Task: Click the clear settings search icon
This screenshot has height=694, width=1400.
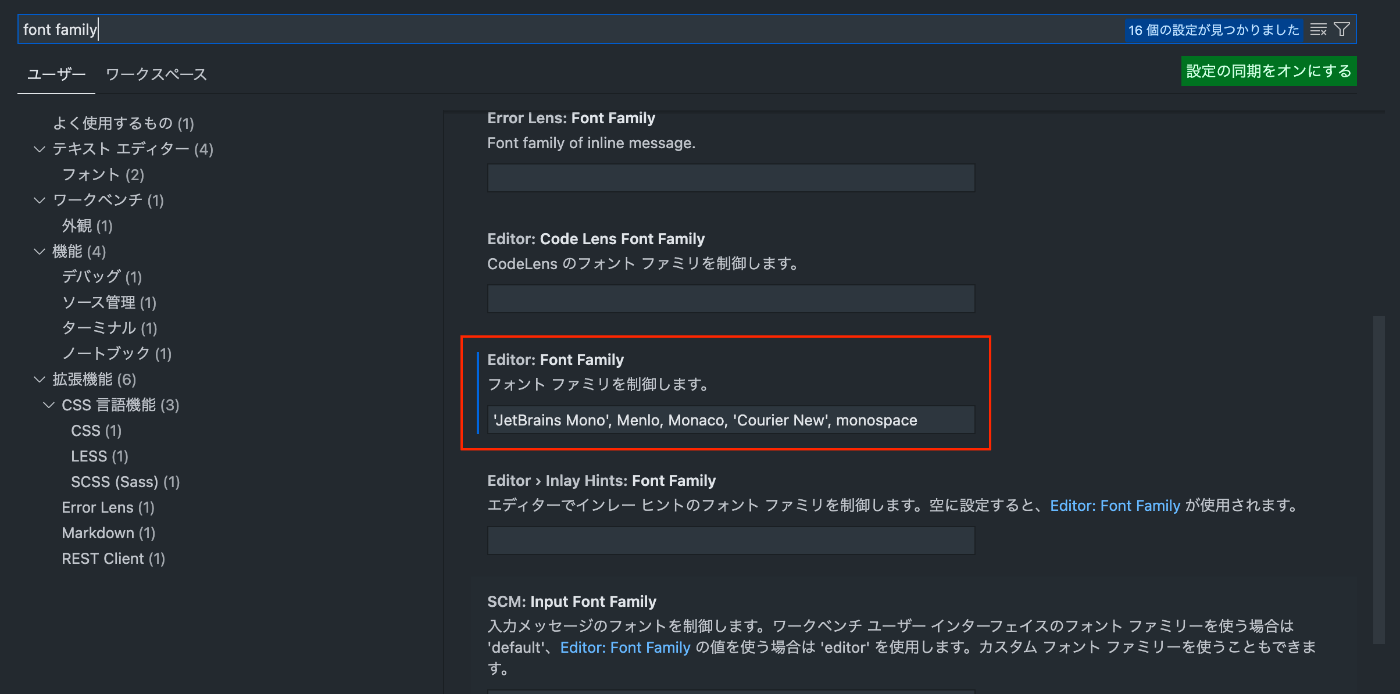Action: [x=1318, y=30]
